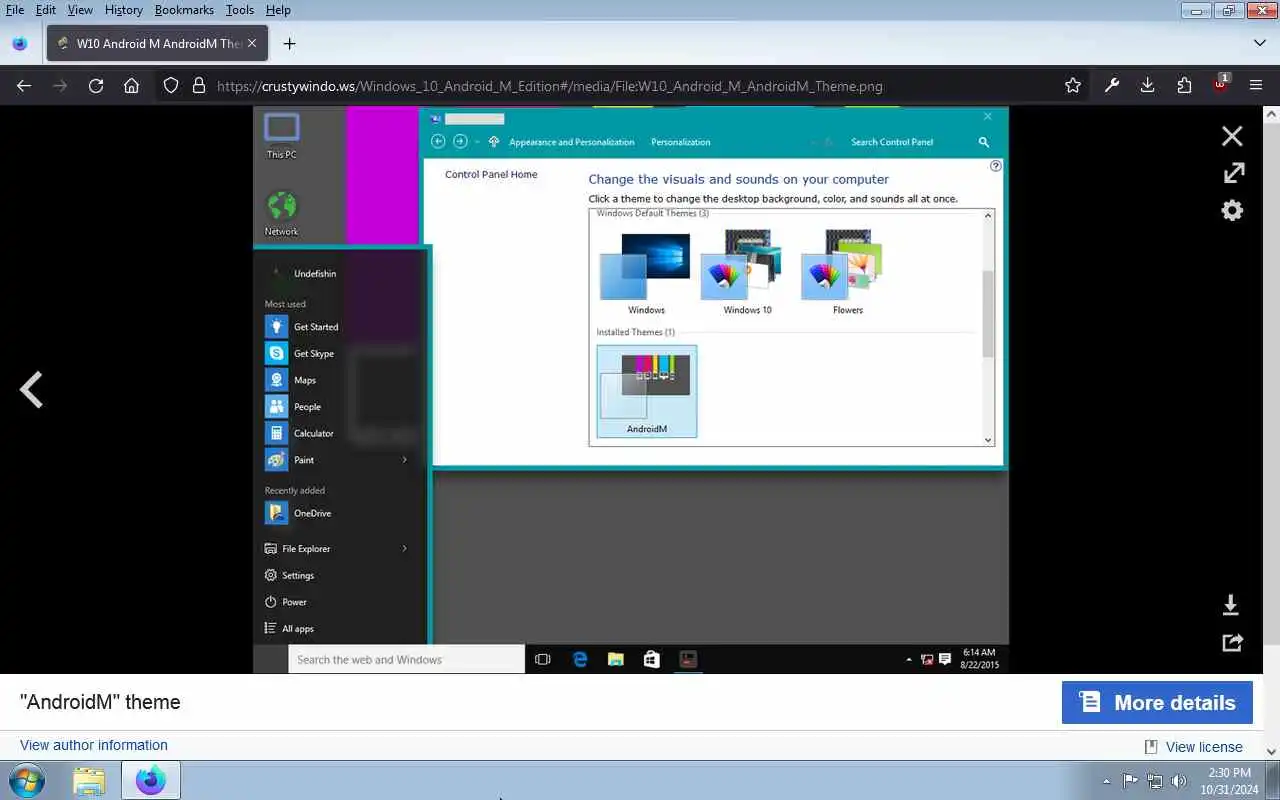Open the volume speaker tray icon
The width and height of the screenshot is (1280, 800).
(x=1180, y=781)
